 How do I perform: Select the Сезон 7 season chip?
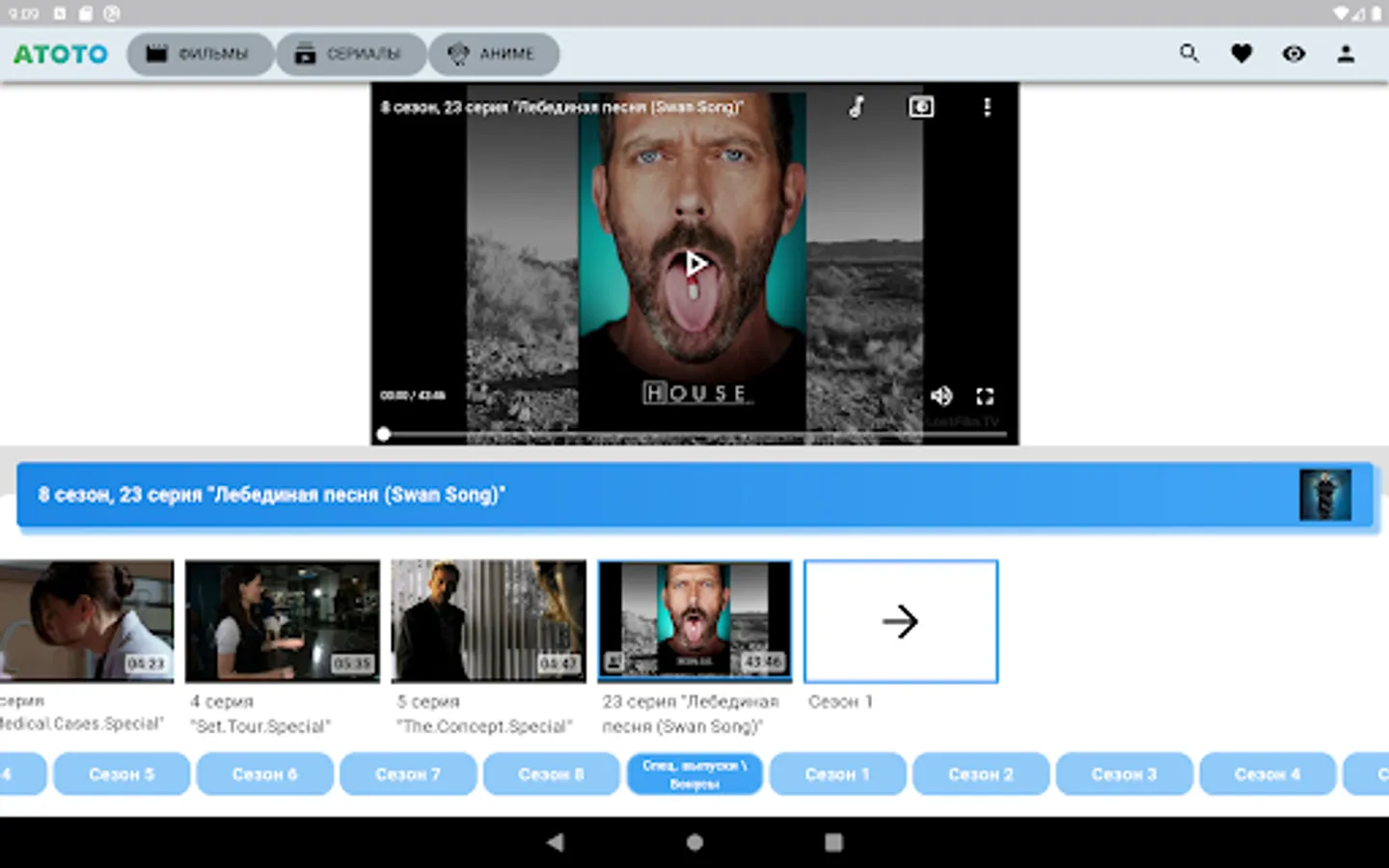pyautogui.click(x=408, y=774)
